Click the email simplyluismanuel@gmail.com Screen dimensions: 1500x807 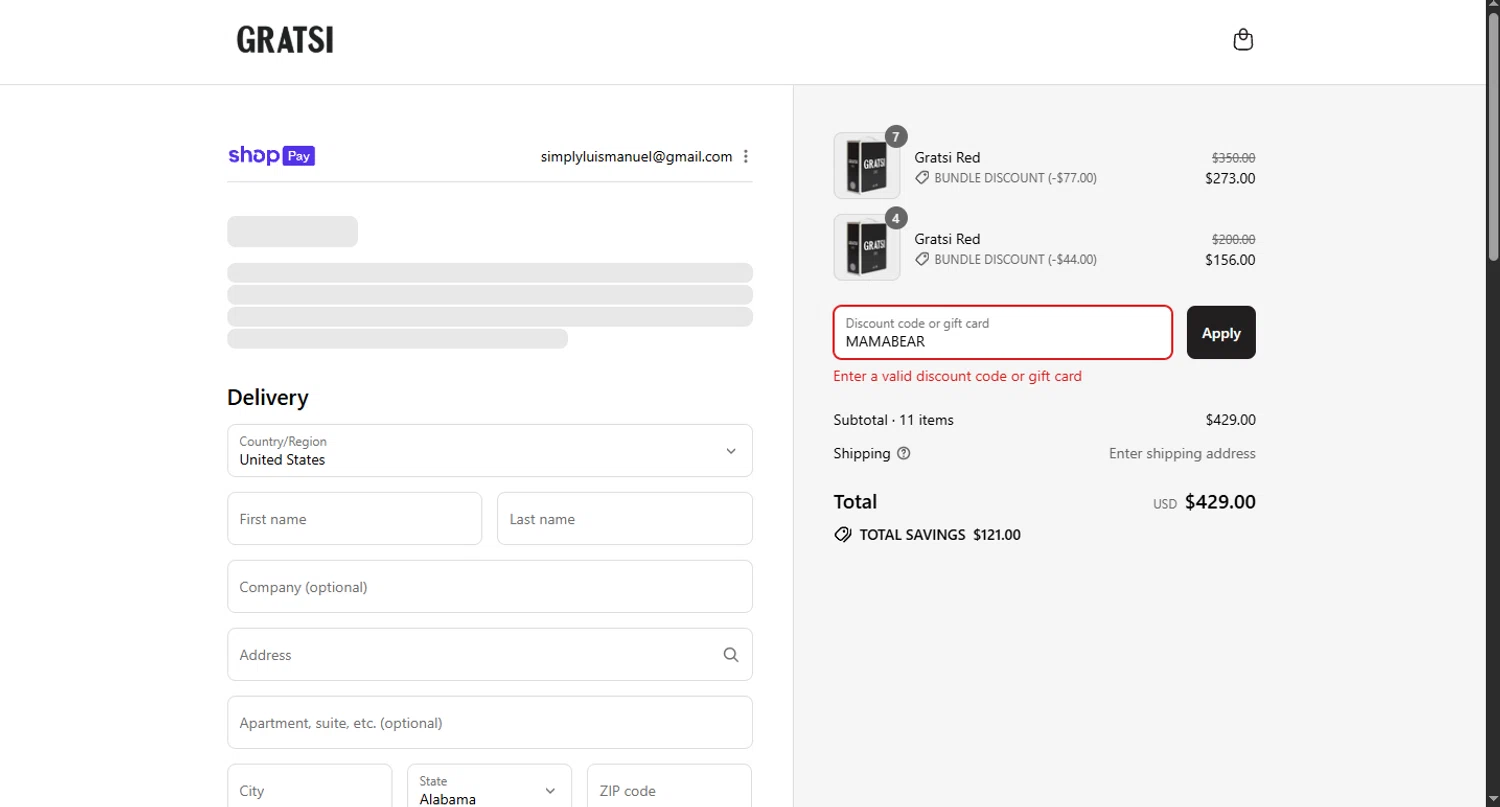point(637,156)
